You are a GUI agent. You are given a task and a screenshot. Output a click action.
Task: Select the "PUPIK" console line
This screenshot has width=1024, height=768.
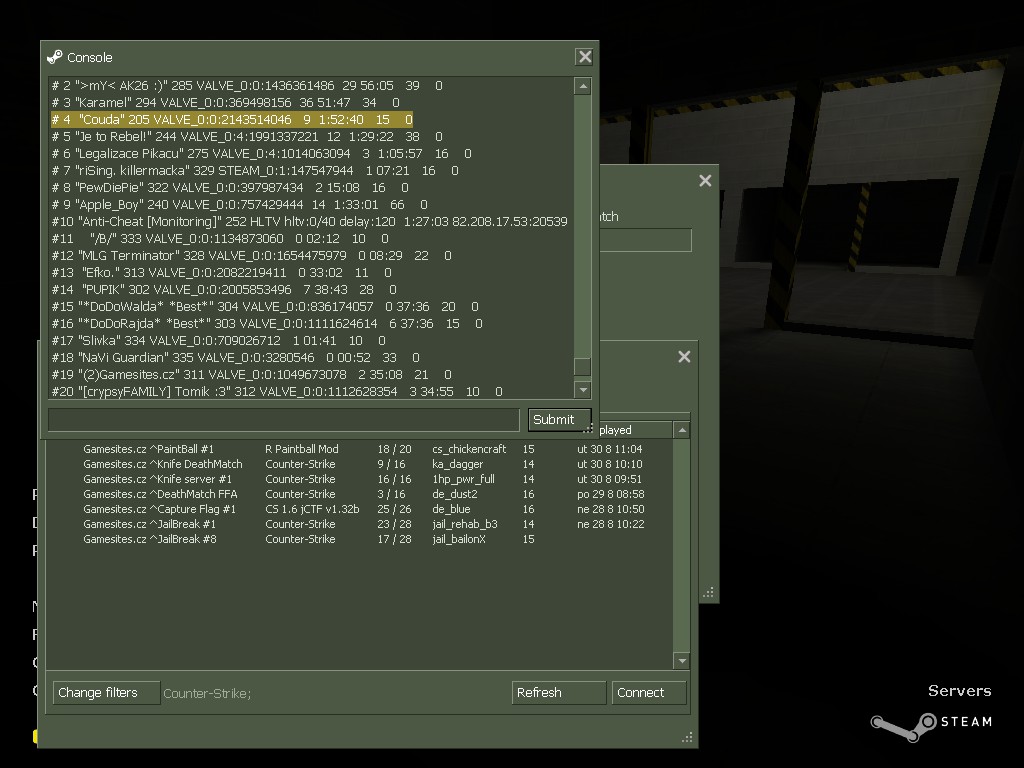point(224,289)
